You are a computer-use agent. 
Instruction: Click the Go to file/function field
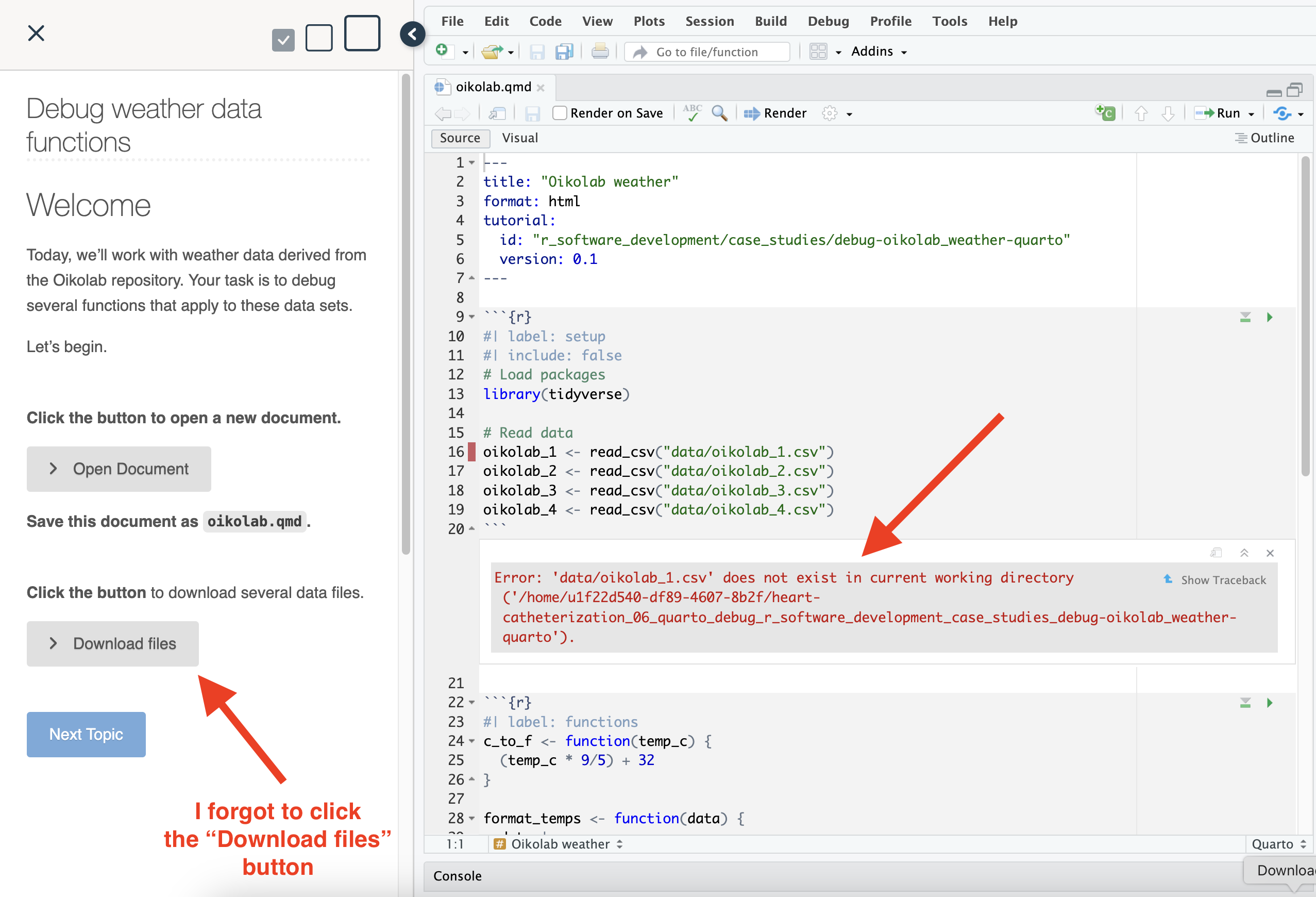[707, 52]
